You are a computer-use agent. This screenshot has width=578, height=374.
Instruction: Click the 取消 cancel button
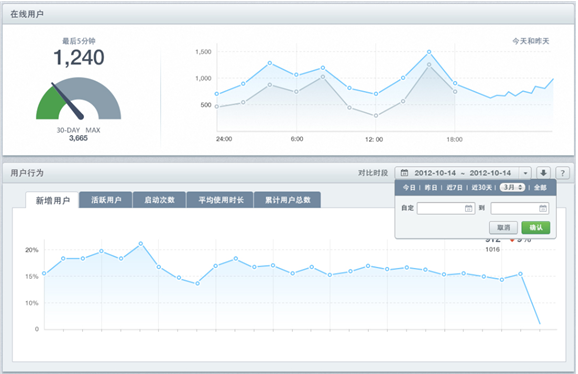pyautogui.click(x=503, y=227)
